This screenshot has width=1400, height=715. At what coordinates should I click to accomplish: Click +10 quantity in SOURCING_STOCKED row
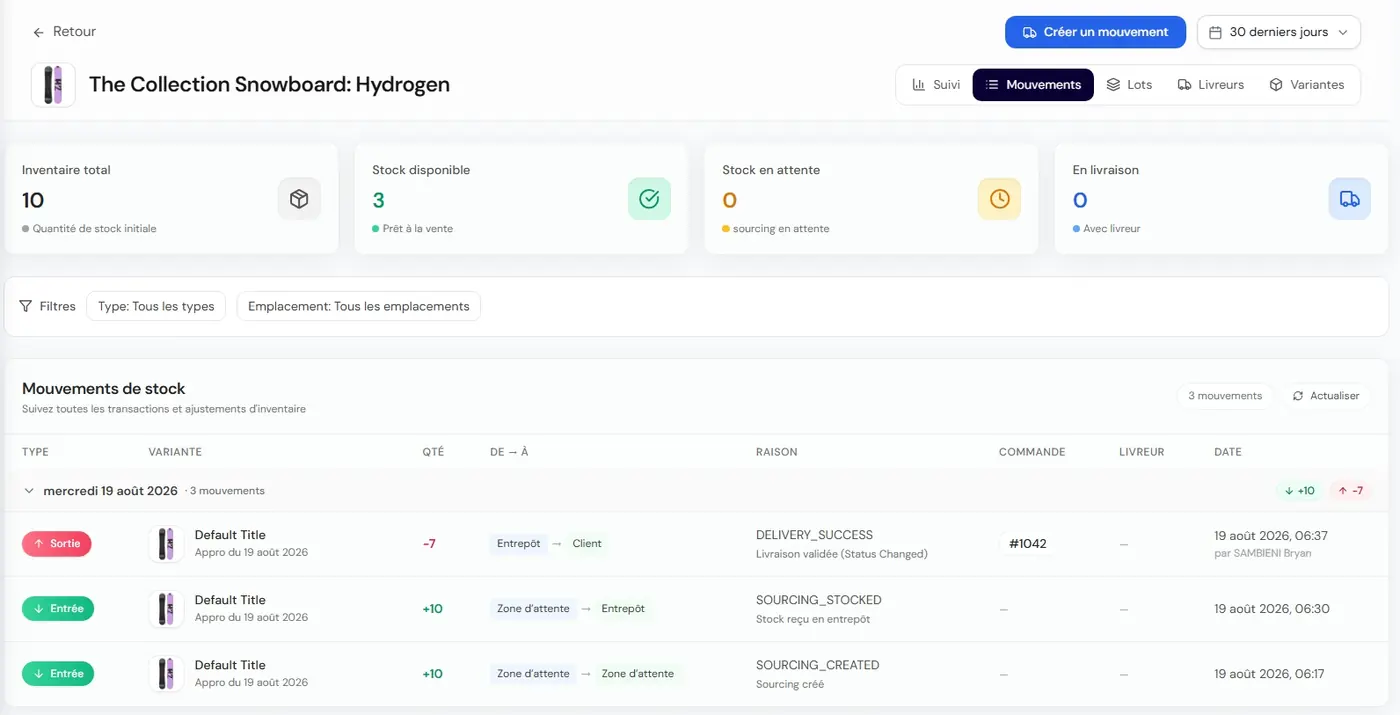[432, 609]
